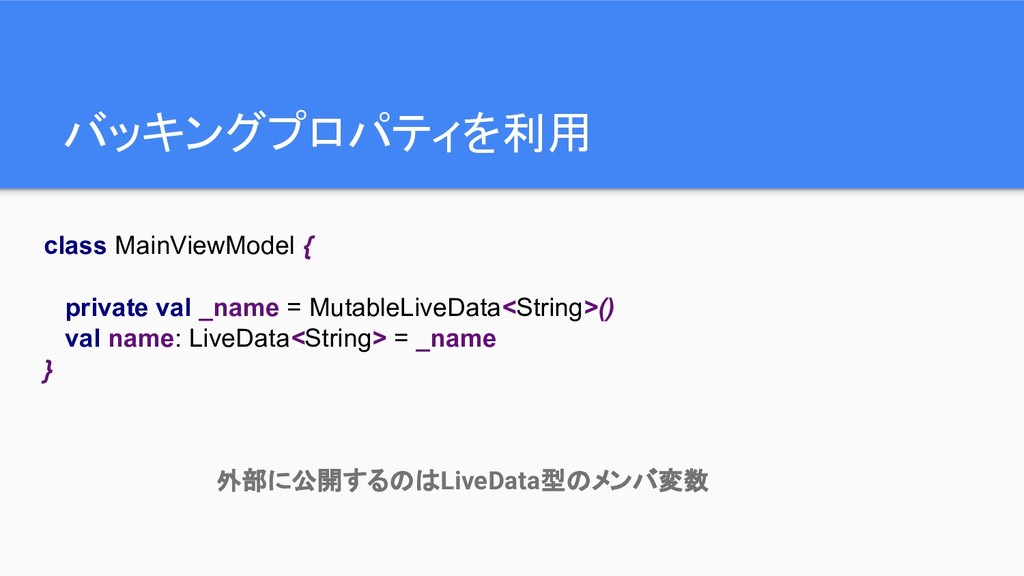1024x576 pixels.
Task: Click the 'private' keyword
Action: click(106, 308)
